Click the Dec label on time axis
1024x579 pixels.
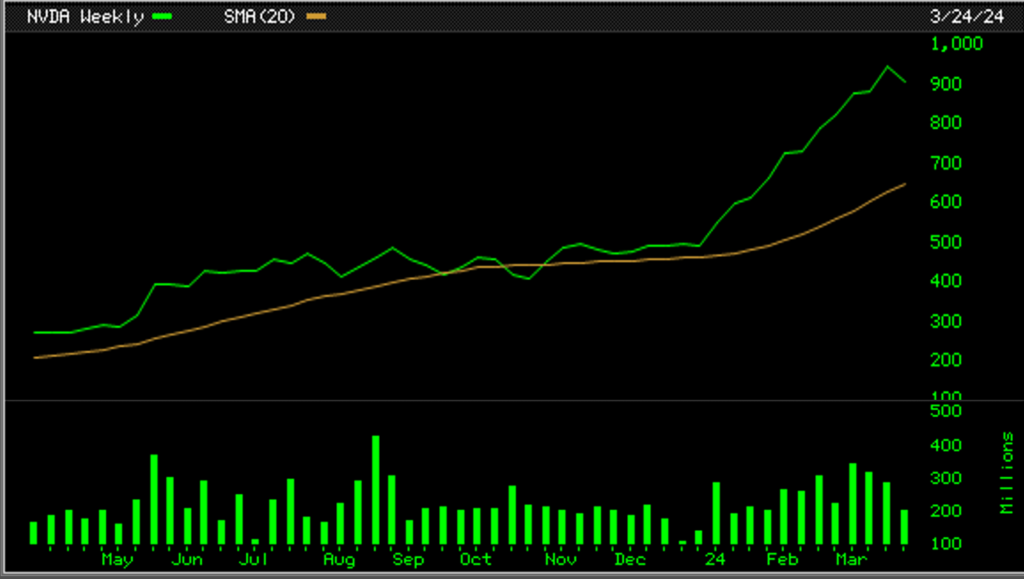click(x=629, y=560)
